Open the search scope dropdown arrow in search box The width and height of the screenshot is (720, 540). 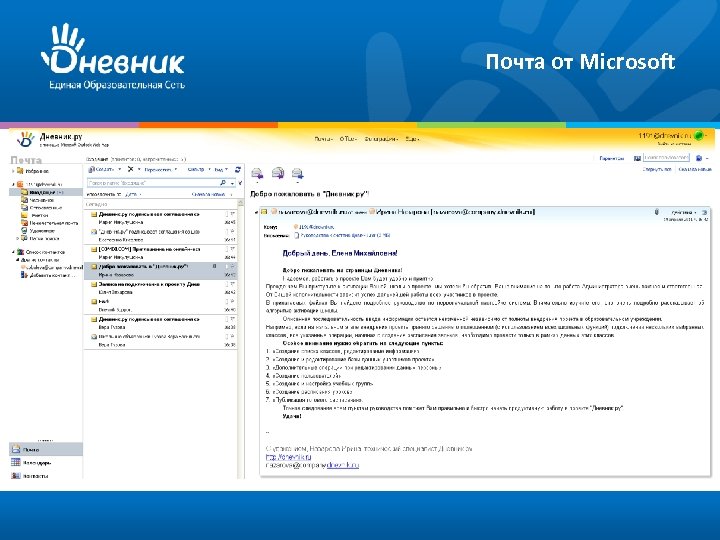pos(232,183)
